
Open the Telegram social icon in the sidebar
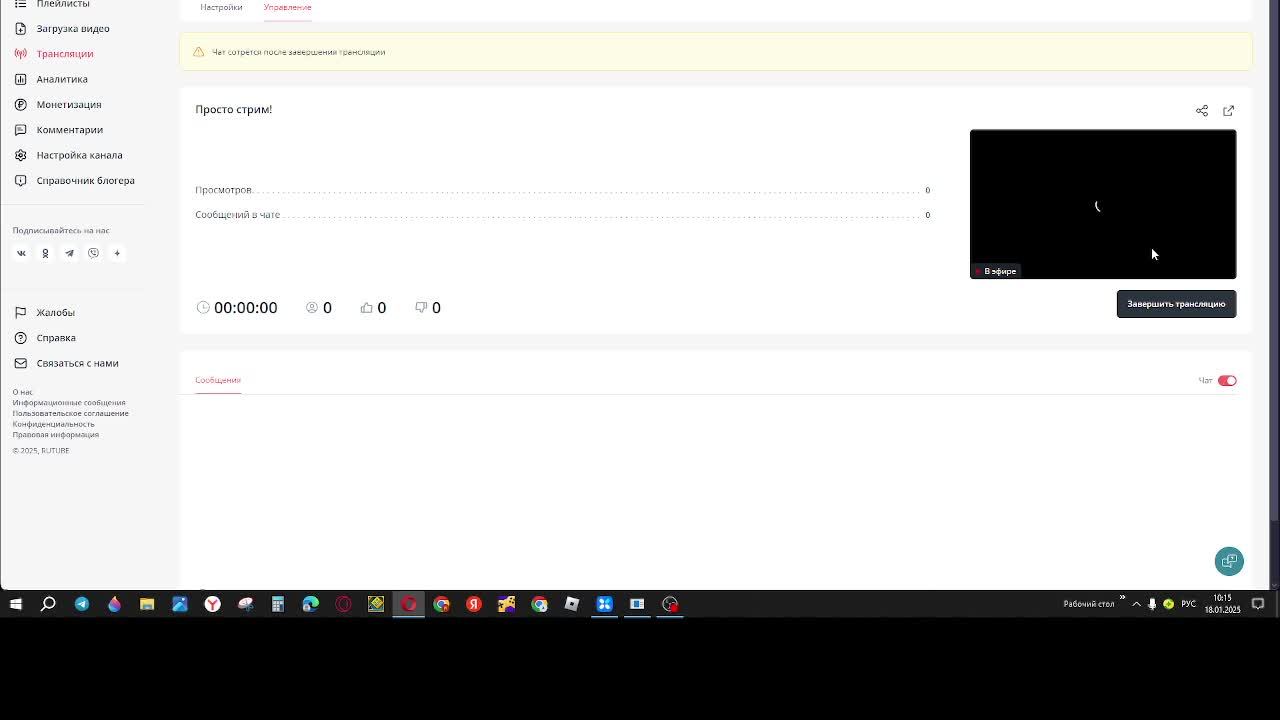tap(69, 253)
